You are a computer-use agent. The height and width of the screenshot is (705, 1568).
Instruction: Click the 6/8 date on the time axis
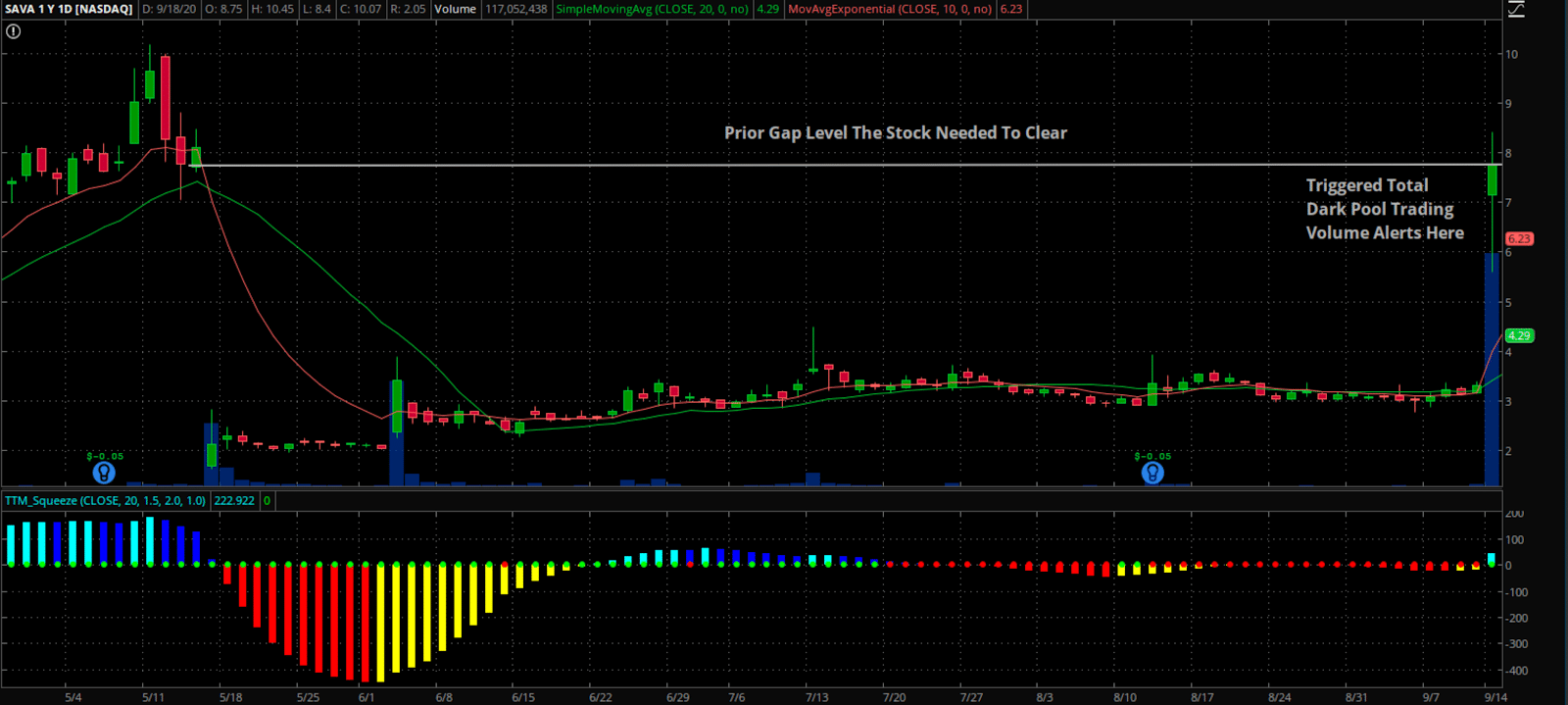(x=444, y=697)
